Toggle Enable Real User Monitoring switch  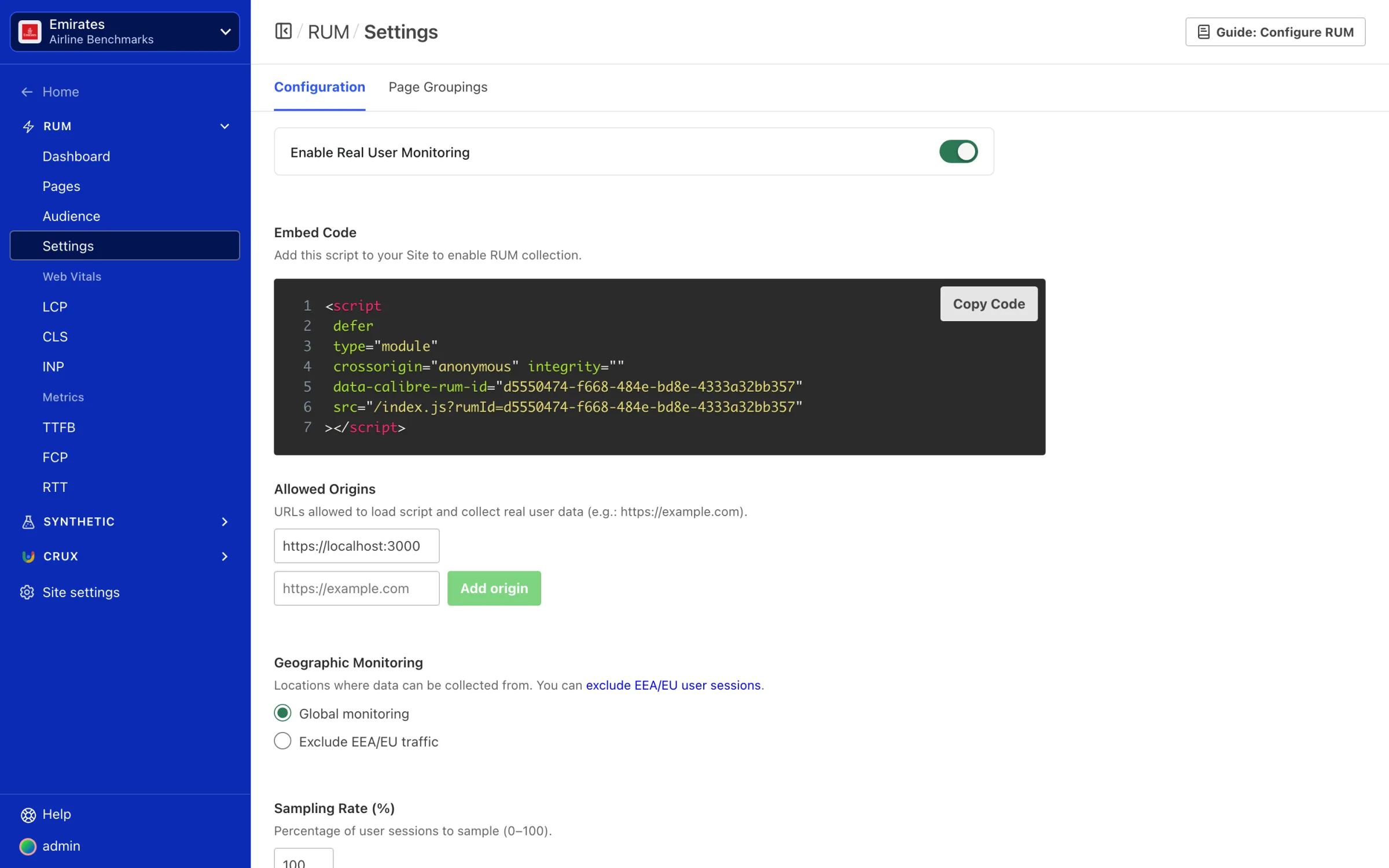[x=958, y=152]
